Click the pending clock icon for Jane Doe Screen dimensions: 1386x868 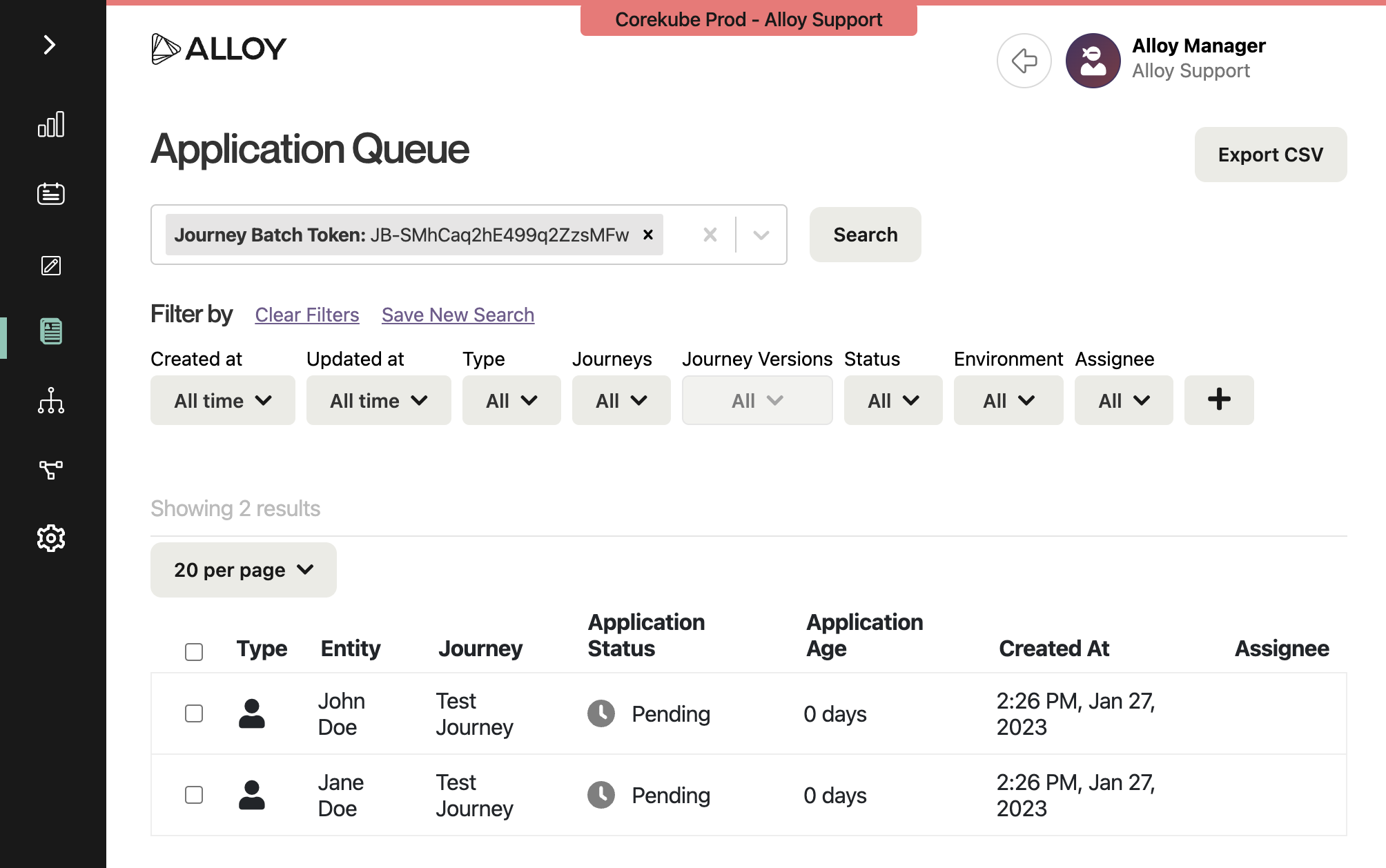[x=601, y=795]
